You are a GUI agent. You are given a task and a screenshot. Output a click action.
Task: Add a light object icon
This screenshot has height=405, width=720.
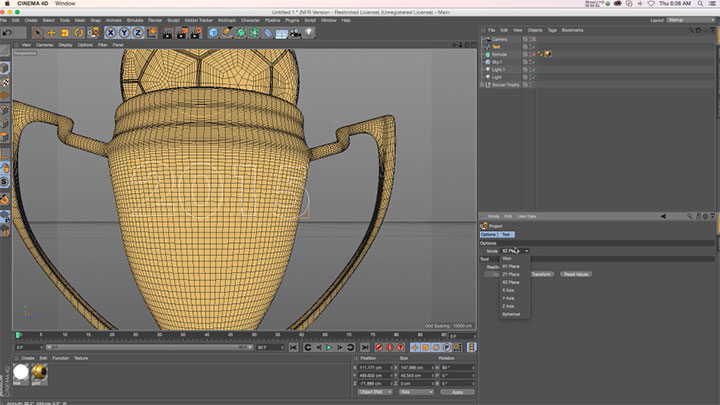pyautogui.click(x=309, y=33)
